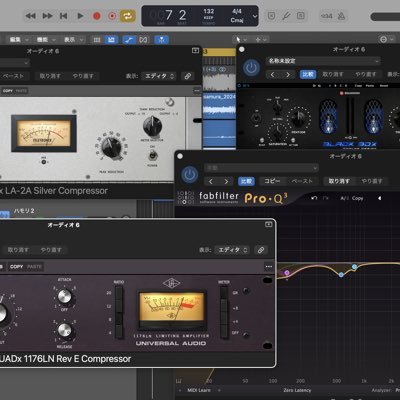Toggle the Catch playhead button
This screenshot has height=400, width=400.
tap(162, 40)
